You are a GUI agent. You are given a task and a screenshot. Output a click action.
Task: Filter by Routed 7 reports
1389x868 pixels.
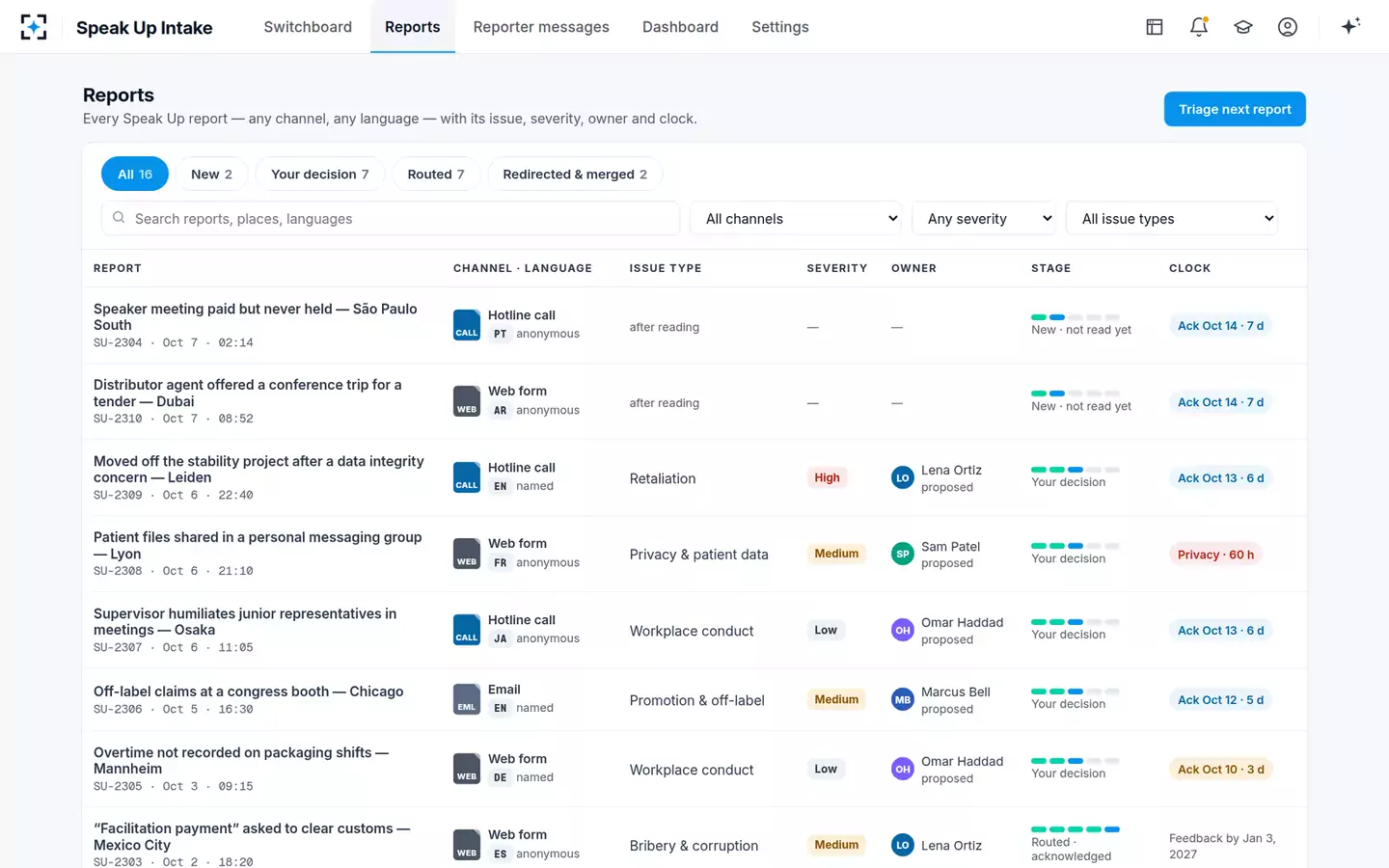point(436,174)
